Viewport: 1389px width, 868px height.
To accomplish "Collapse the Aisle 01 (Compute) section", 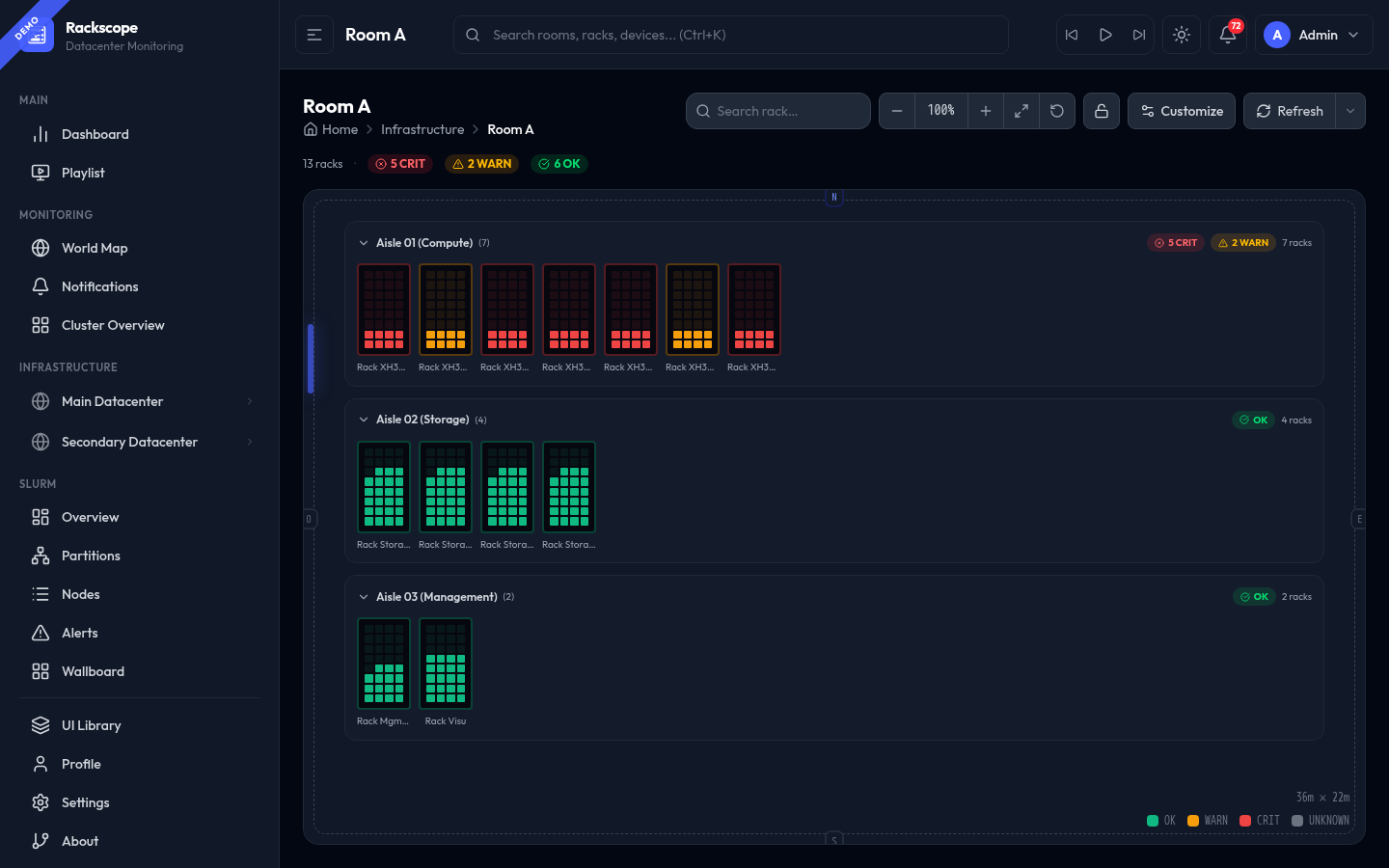I will 364,243.
